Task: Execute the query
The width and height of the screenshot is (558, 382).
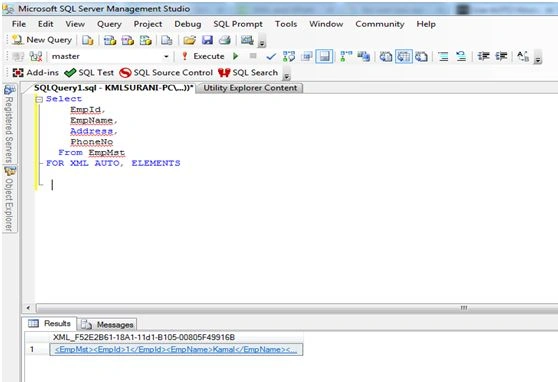Action: (x=203, y=56)
